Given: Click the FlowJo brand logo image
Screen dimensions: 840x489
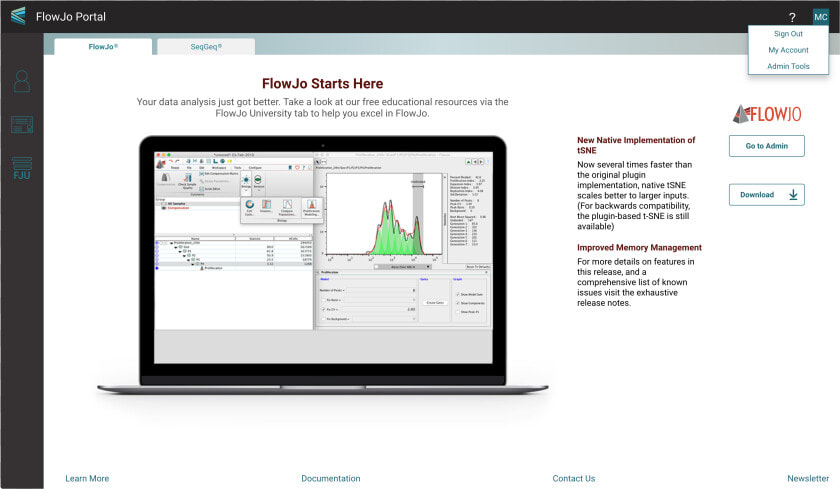Looking at the screenshot, I should pyautogui.click(x=767, y=114).
